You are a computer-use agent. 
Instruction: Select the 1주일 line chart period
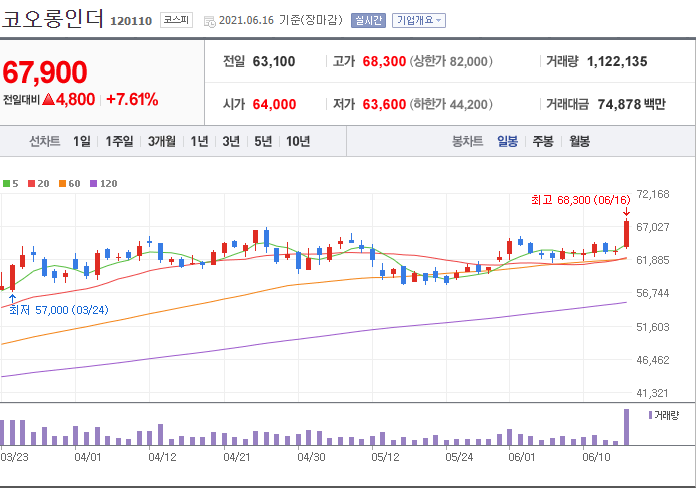(119, 142)
